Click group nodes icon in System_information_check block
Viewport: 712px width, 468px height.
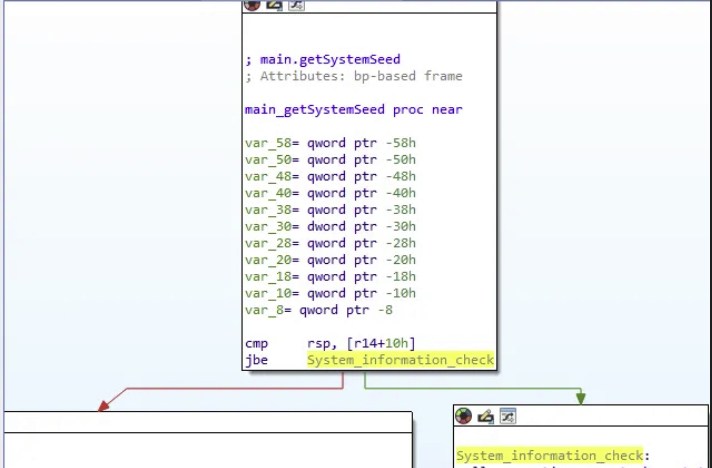click(507, 416)
